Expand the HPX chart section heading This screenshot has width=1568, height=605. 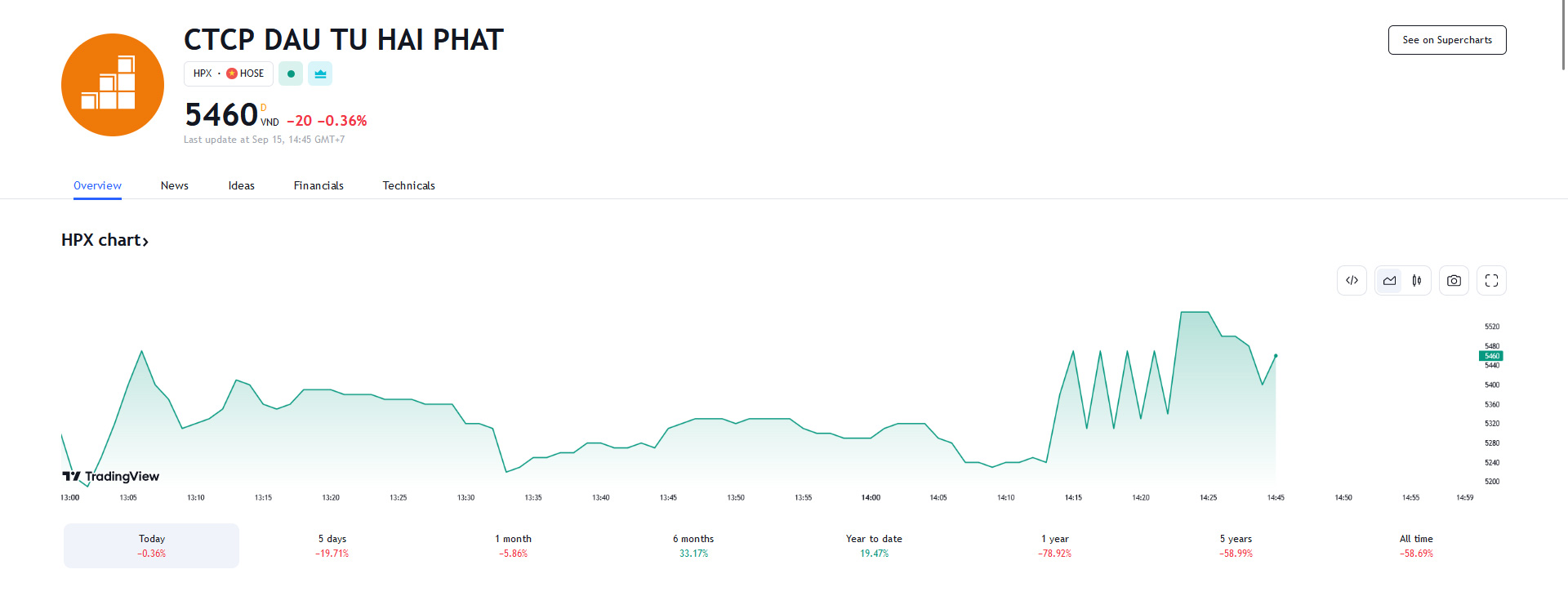105,240
